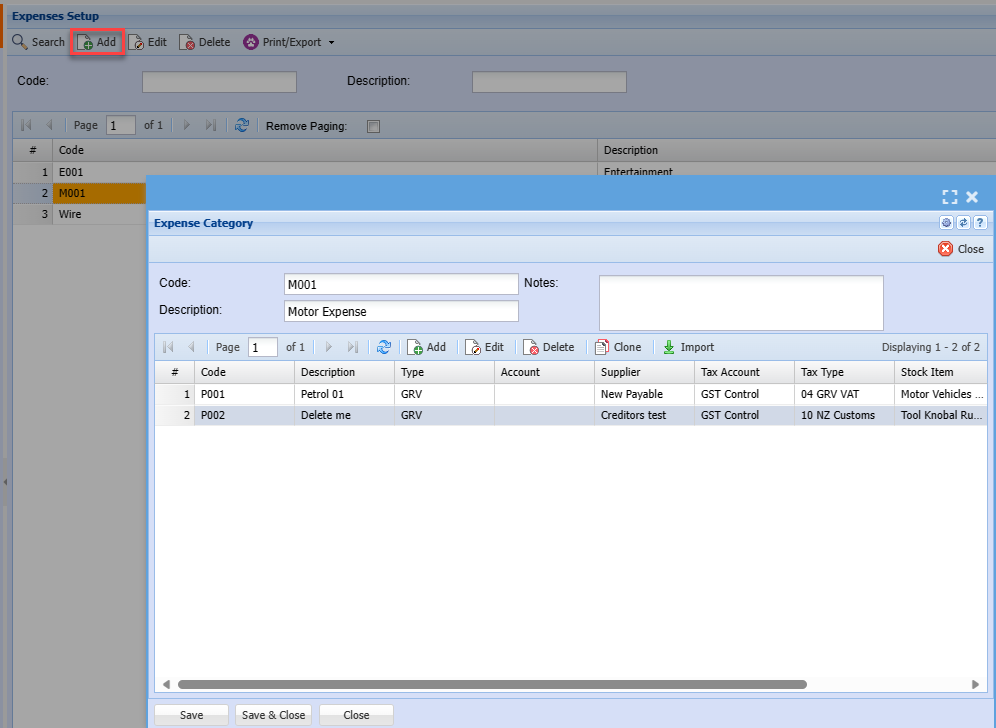The width and height of the screenshot is (996, 728).
Task: Click the Search magnifier in the top toolbar
Action: pyautogui.click(x=20, y=42)
